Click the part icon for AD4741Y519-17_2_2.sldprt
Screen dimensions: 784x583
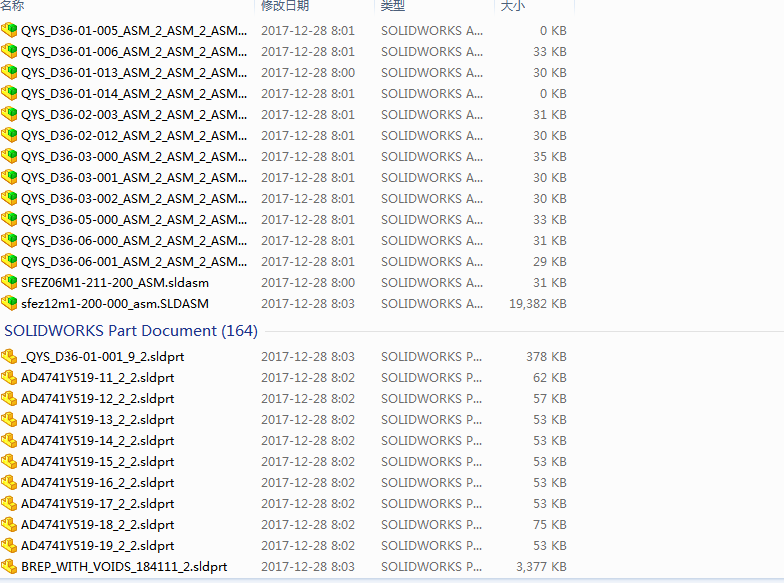pyautogui.click(x=9, y=504)
